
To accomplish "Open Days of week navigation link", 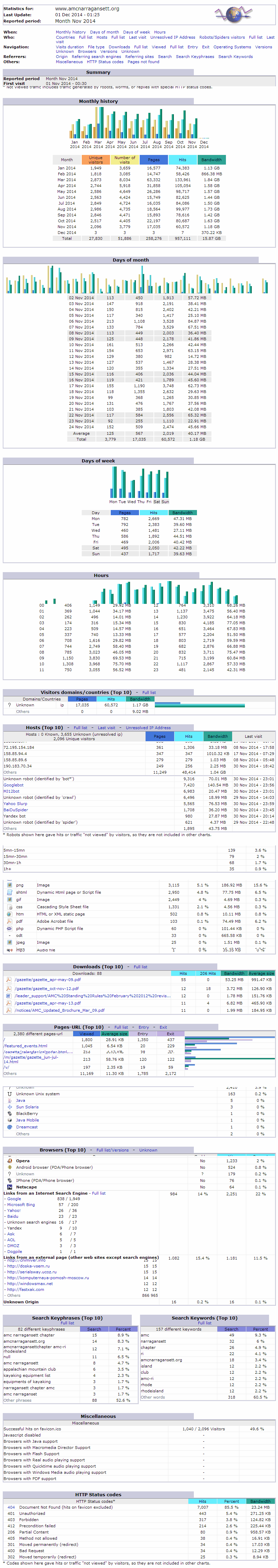I will click(x=136, y=32).
